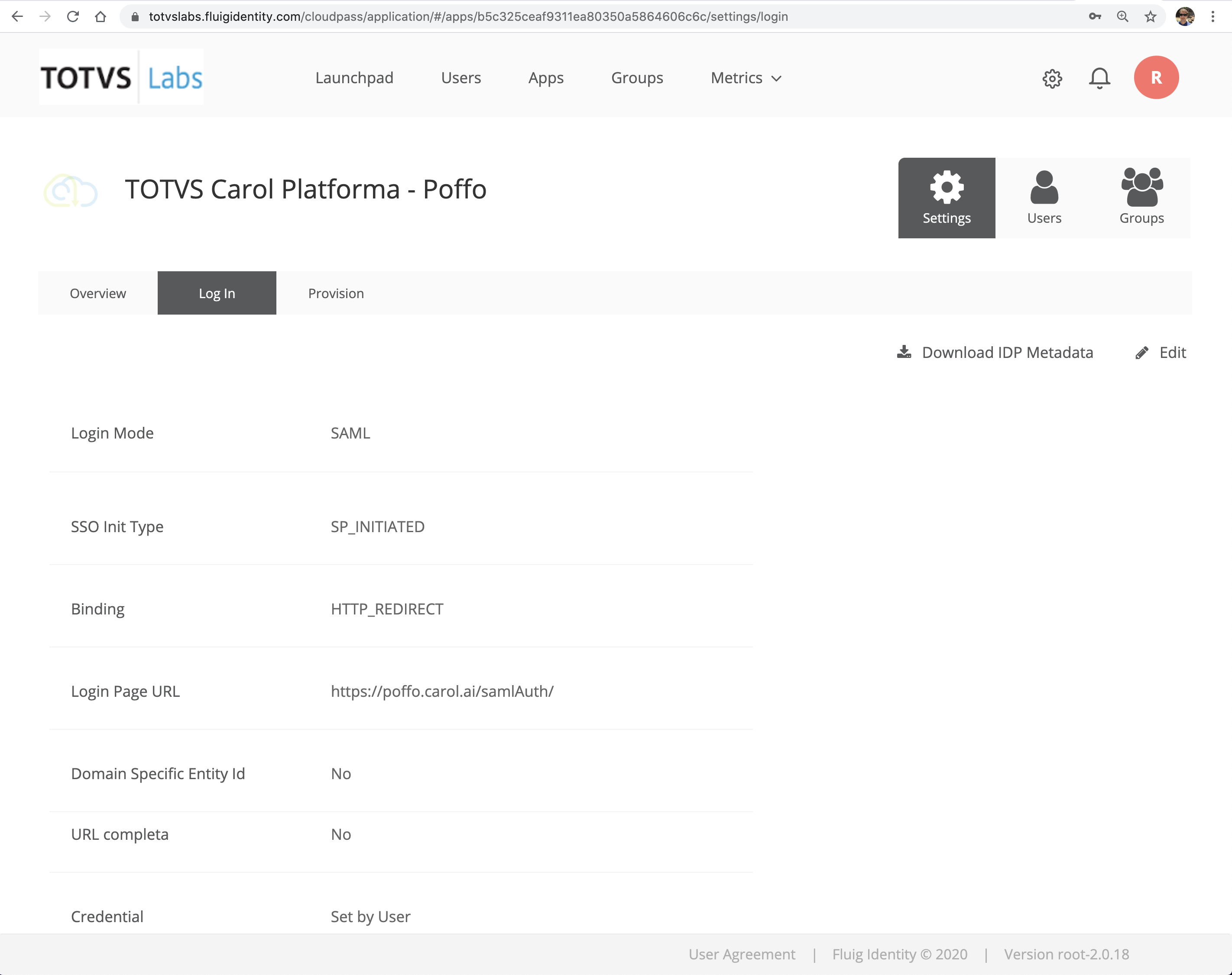Viewport: 1232px width, 975px height.
Task: Click the https://poffo.carol.ai/samlAuth/ value
Action: 442,691
